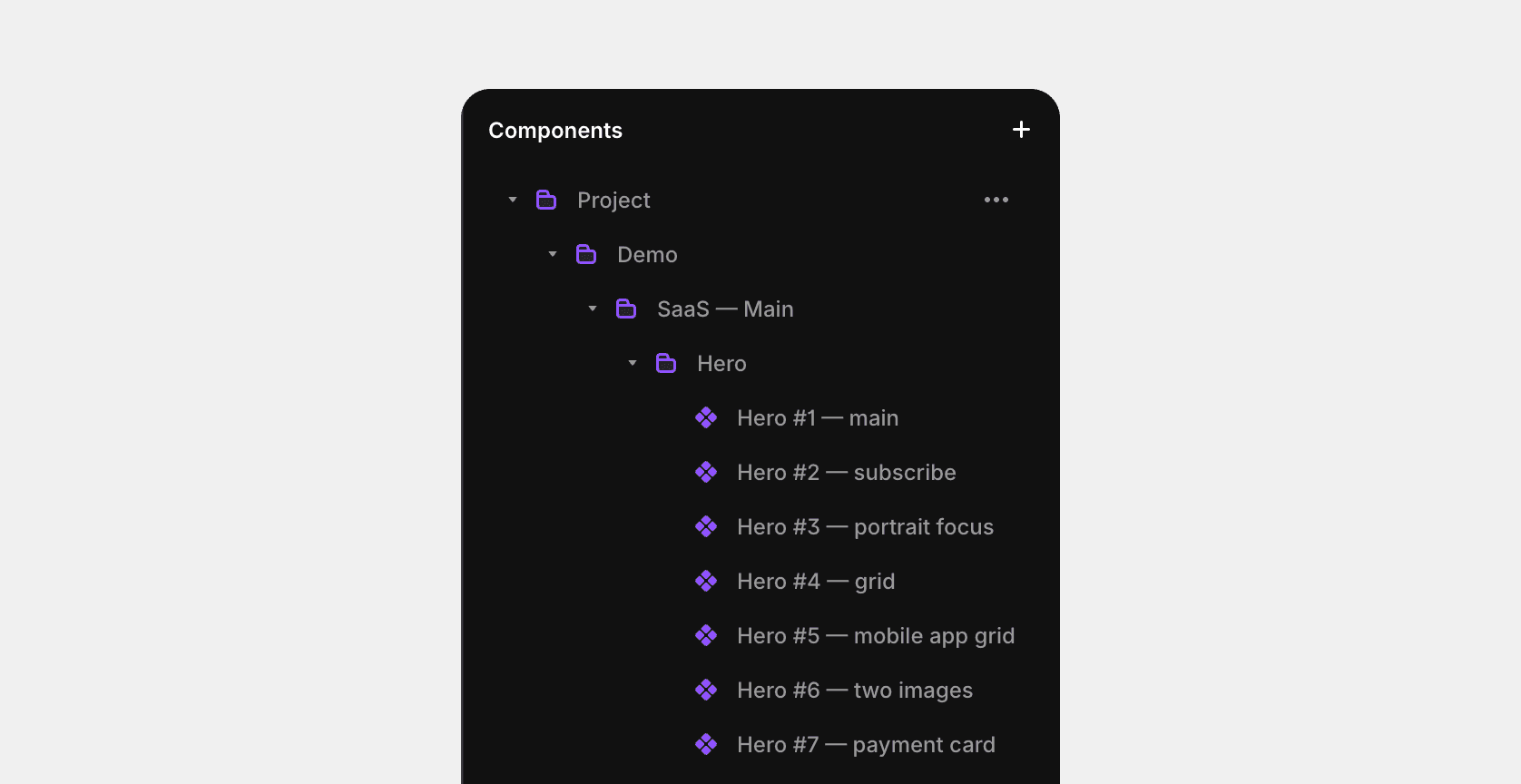Click the Project folder icon
Screen dimensions: 1521x784
[546, 200]
